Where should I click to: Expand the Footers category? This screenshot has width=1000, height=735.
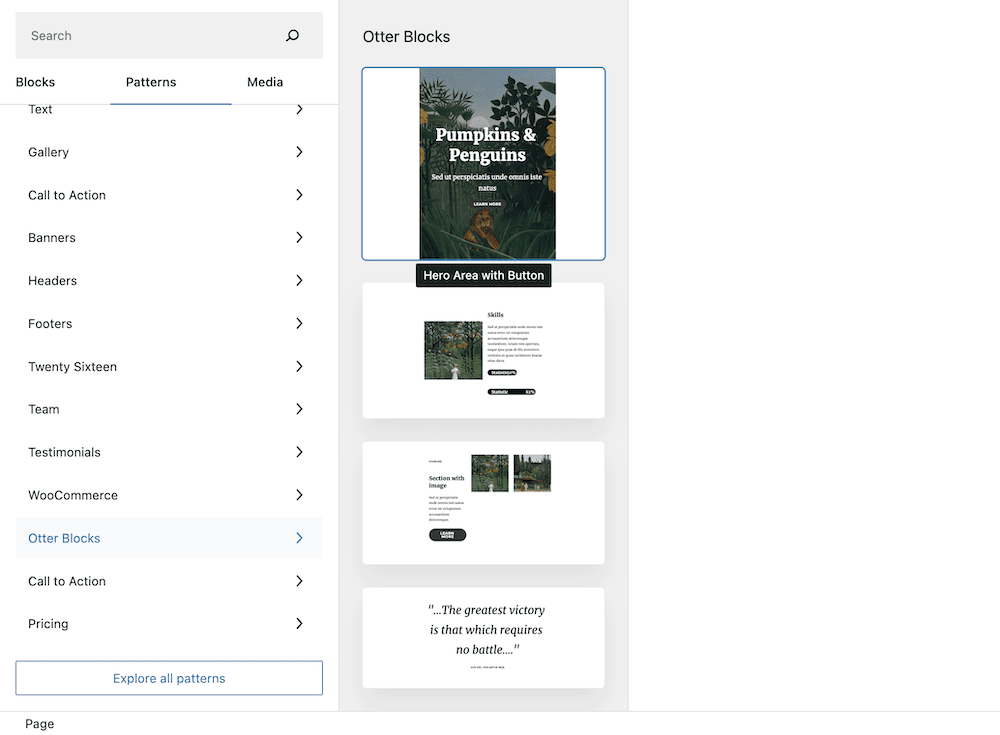[168, 323]
